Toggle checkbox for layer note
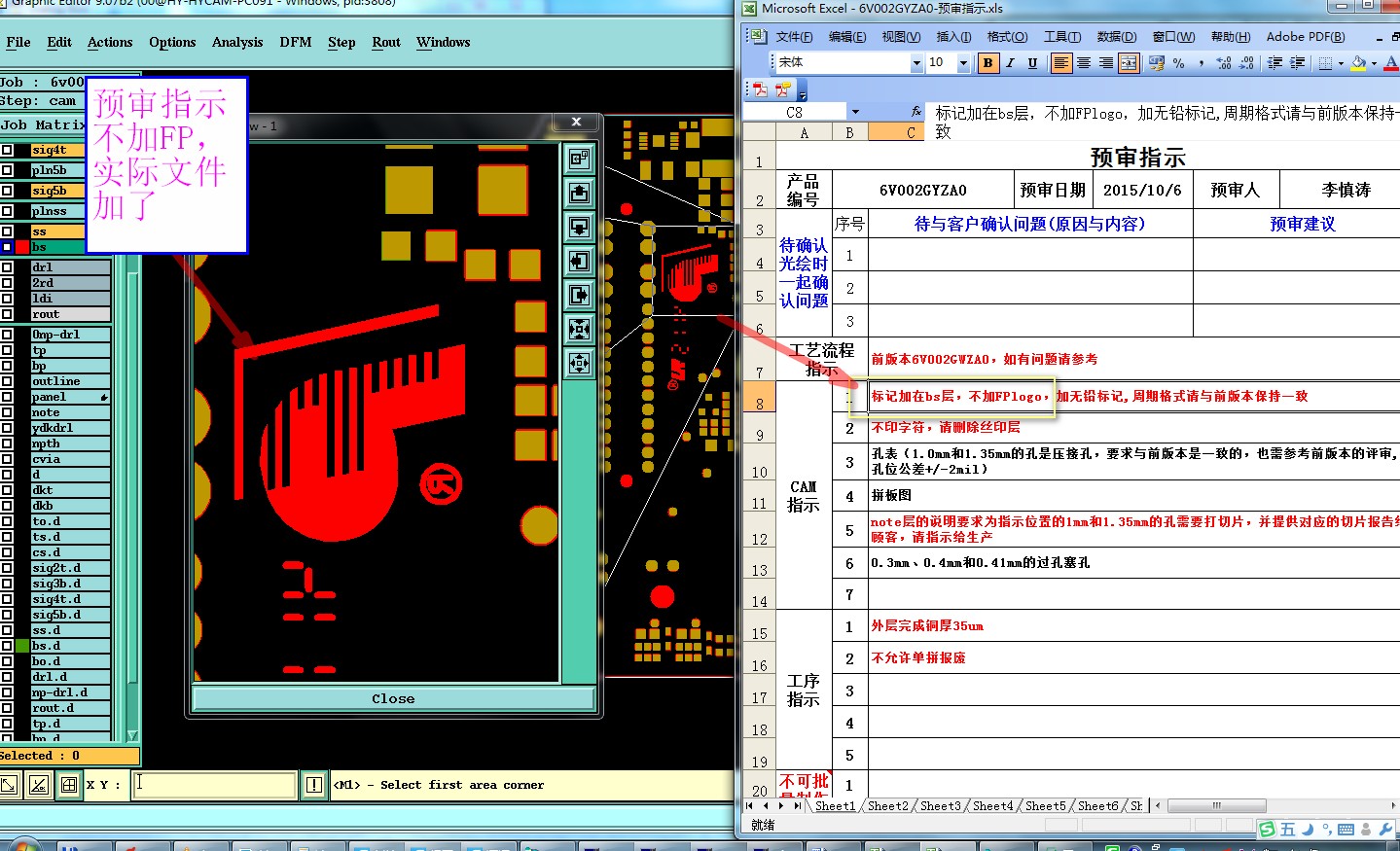Viewport: 1400px width, 851px height. pyautogui.click(x=7, y=412)
